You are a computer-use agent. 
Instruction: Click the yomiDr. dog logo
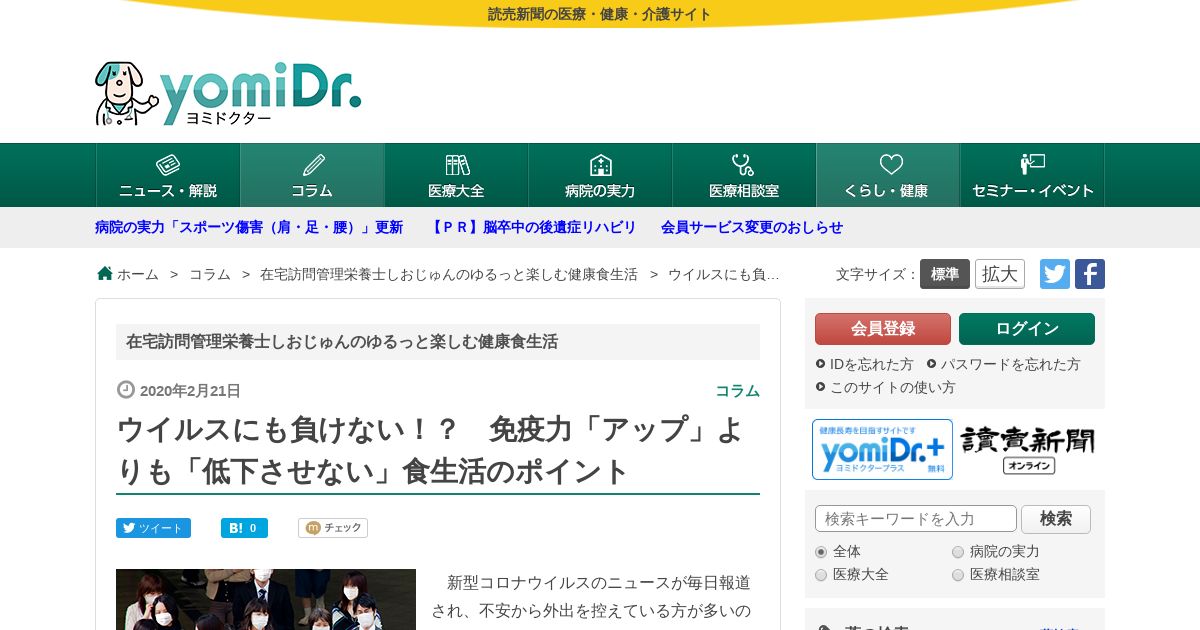(228, 93)
